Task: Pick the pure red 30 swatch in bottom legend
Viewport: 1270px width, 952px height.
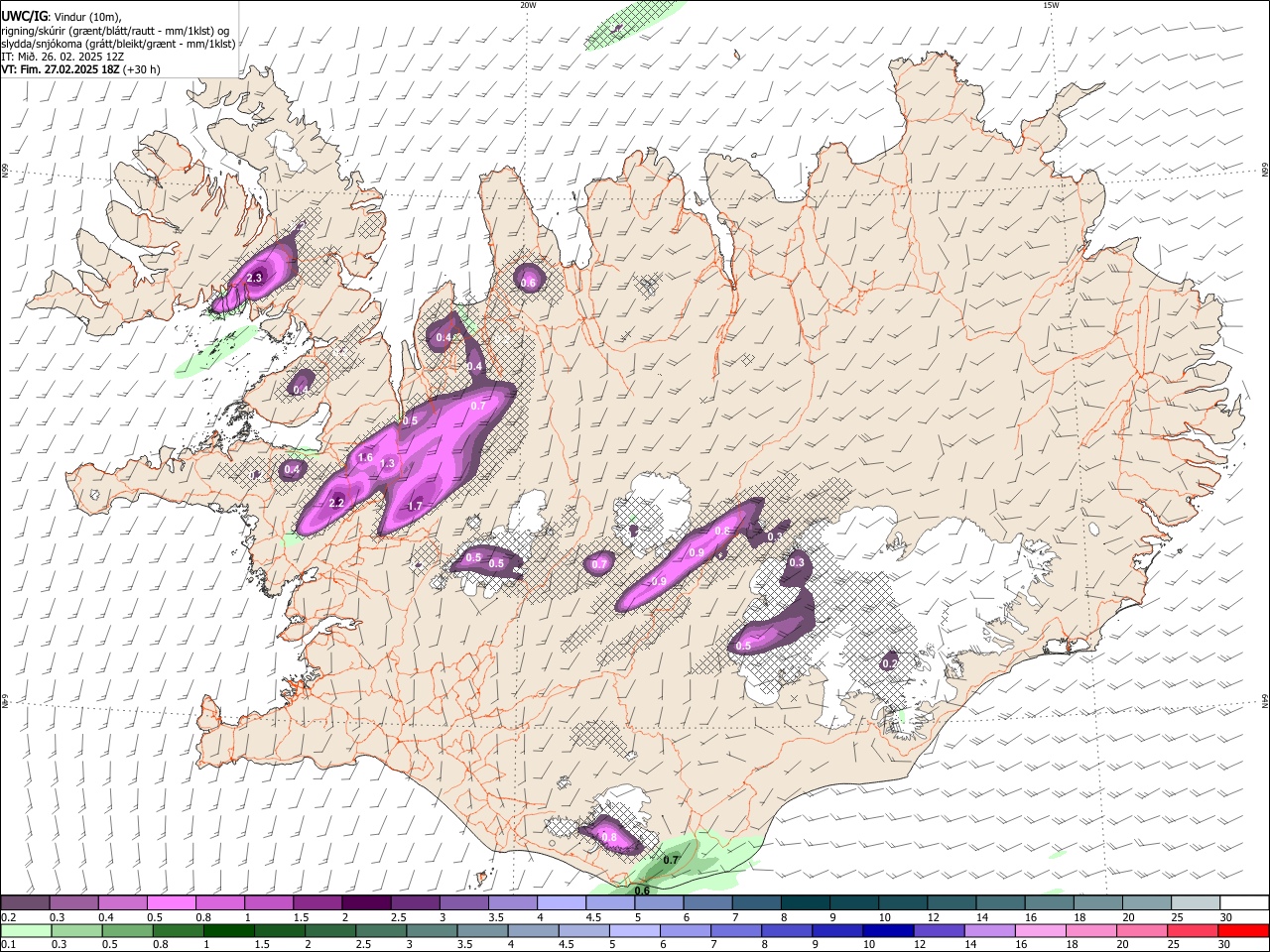Action: 1243,930
